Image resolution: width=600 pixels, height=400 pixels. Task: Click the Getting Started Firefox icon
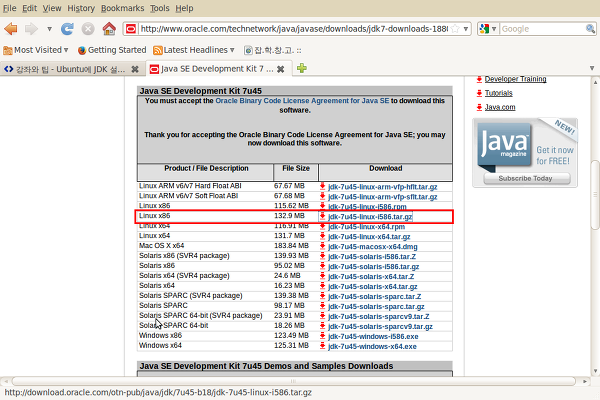pyautogui.click(x=82, y=50)
